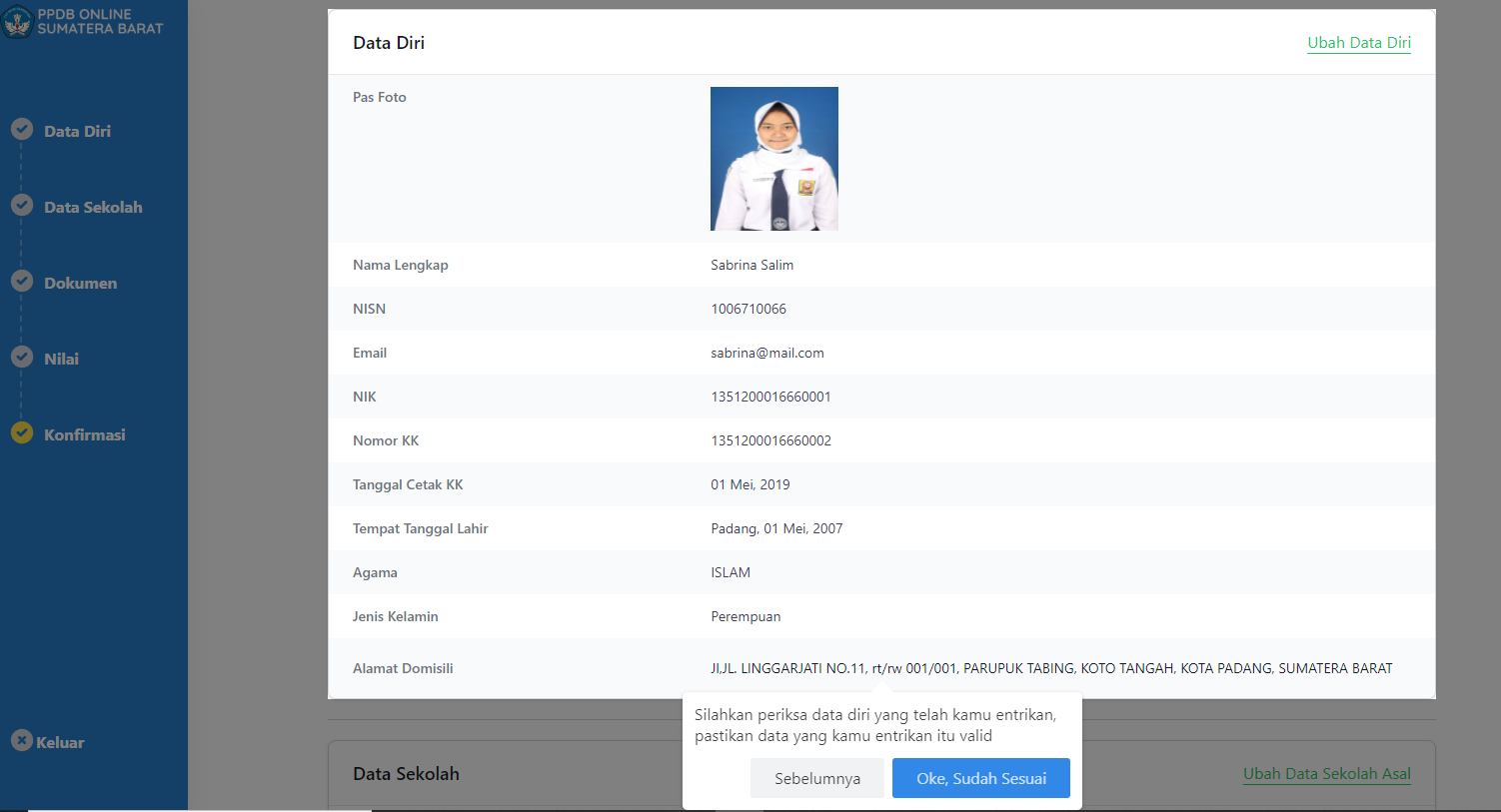The height and width of the screenshot is (812, 1501).
Task: Click the Keluar X icon
Action: point(22,740)
